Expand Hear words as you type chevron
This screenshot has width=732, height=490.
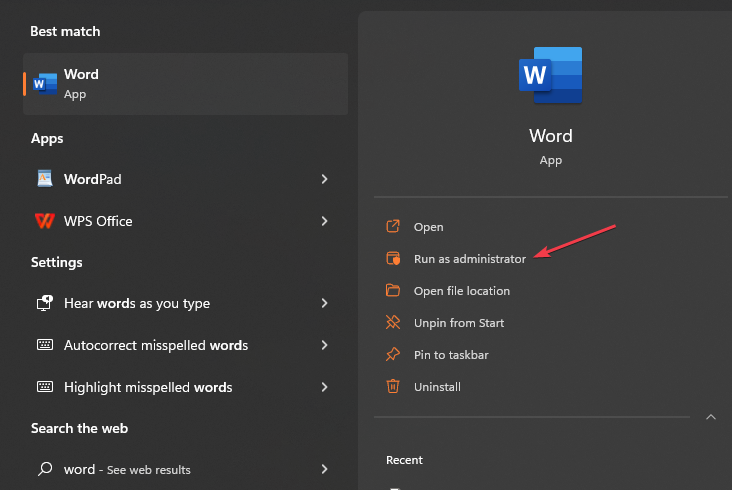[x=324, y=303]
